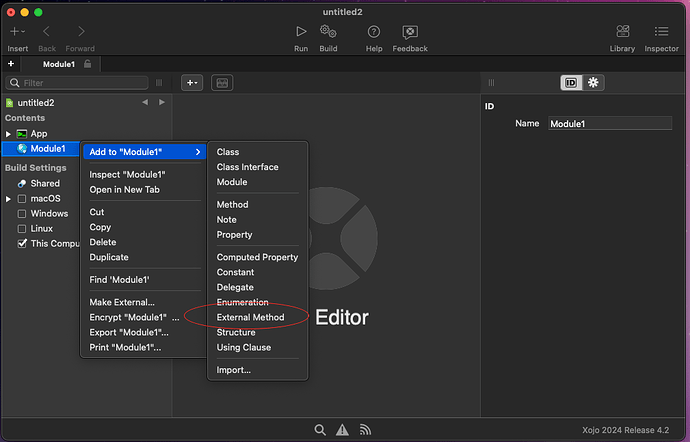
Task: Check the Linux build target checkbox
Action: click(x=22, y=229)
